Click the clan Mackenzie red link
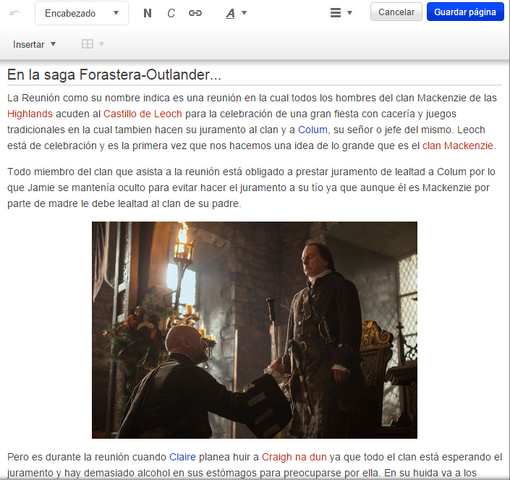 coord(457,146)
